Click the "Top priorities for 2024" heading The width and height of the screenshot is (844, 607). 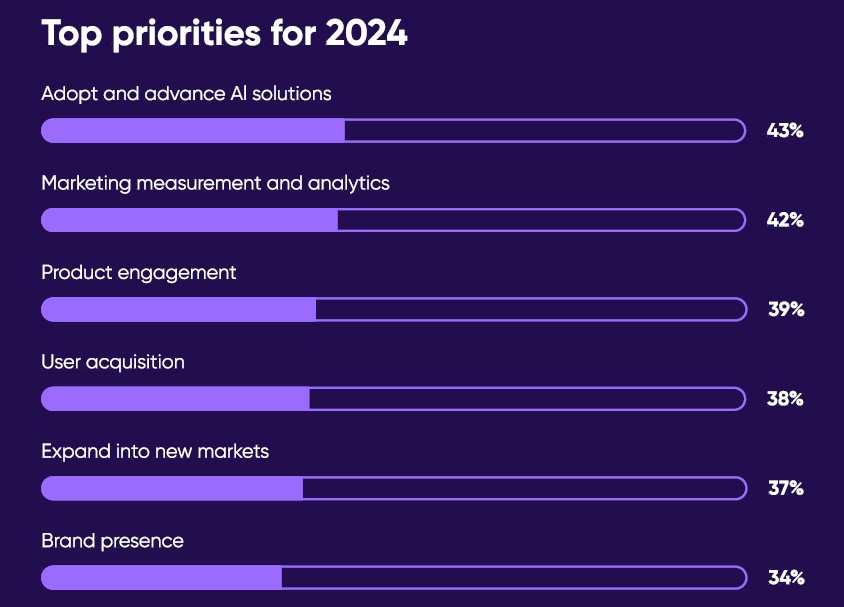[x=224, y=33]
